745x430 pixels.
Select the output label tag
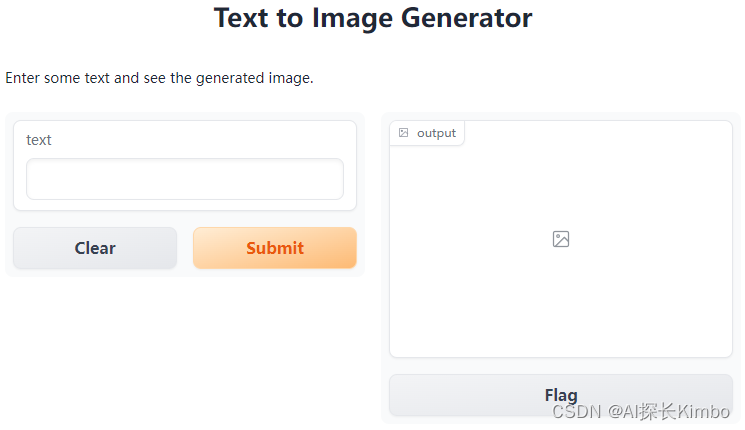pyautogui.click(x=436, y=133)
